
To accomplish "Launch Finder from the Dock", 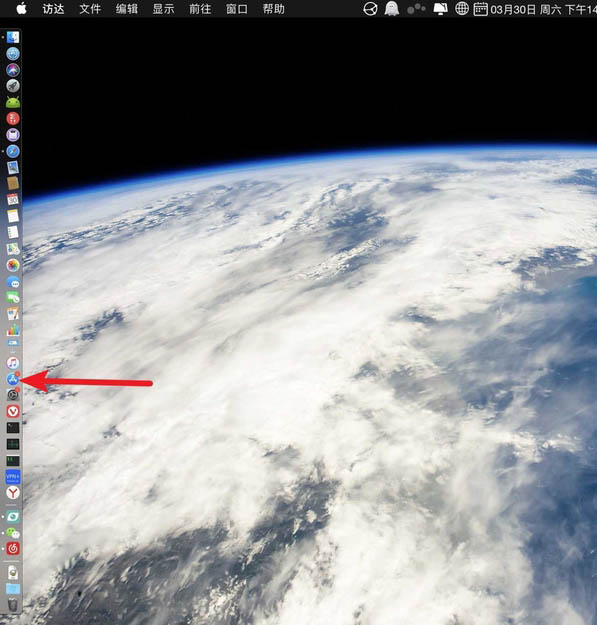I will pos(13,37).
